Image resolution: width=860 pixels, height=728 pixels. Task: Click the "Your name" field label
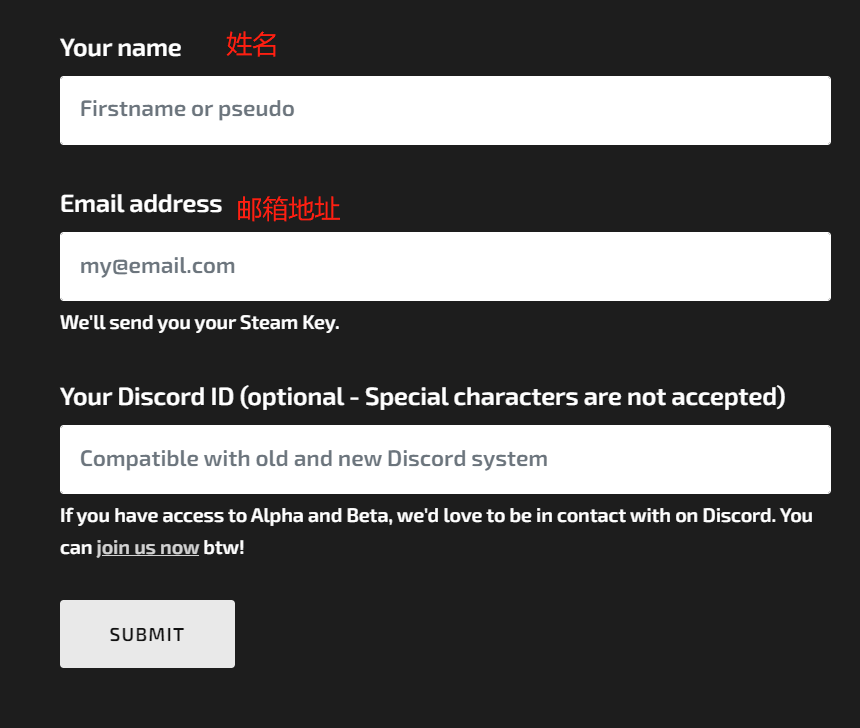point(121,48)
